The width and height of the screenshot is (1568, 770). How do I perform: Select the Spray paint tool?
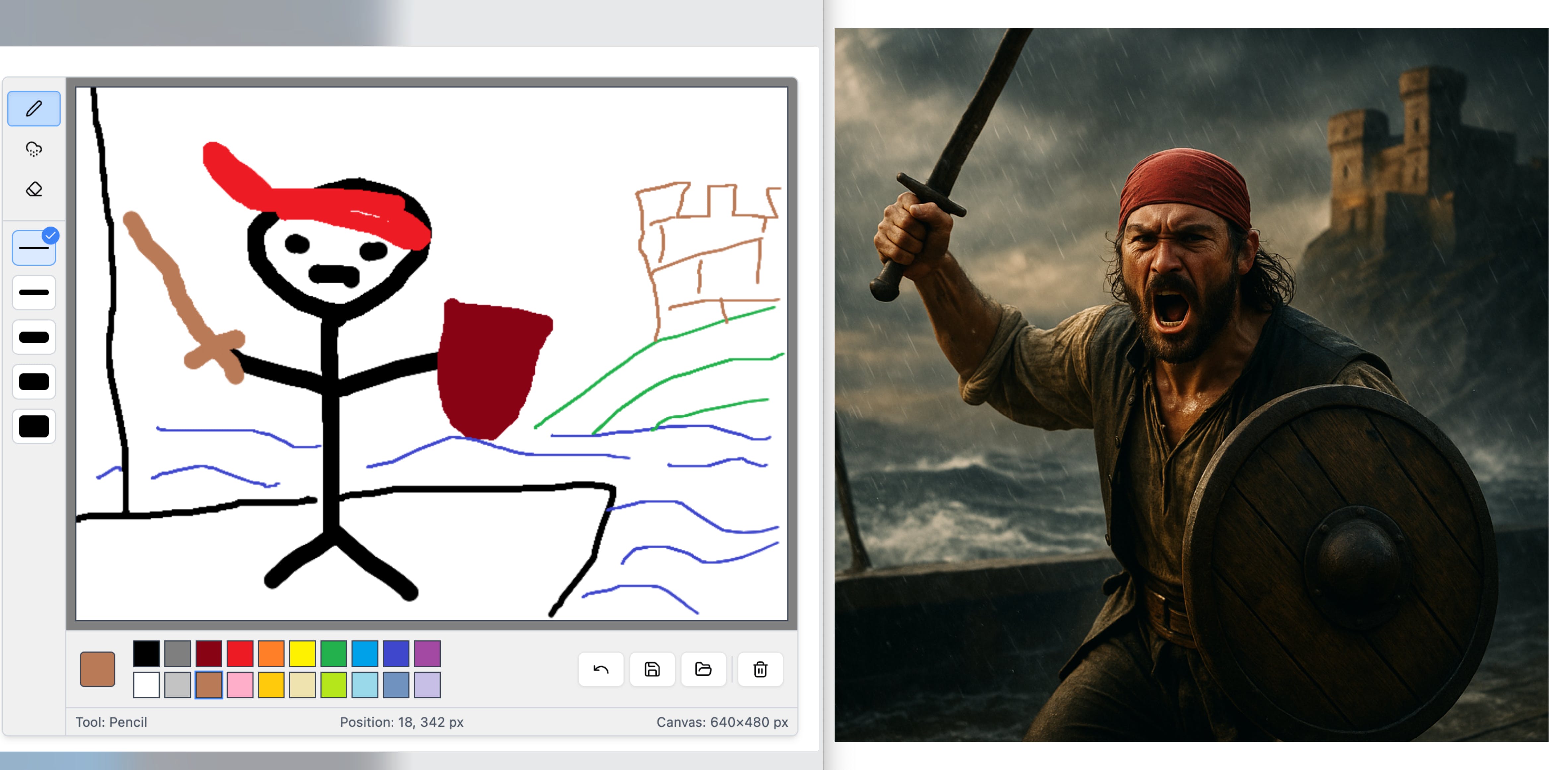pyautogui.click(x=33, y=149)
